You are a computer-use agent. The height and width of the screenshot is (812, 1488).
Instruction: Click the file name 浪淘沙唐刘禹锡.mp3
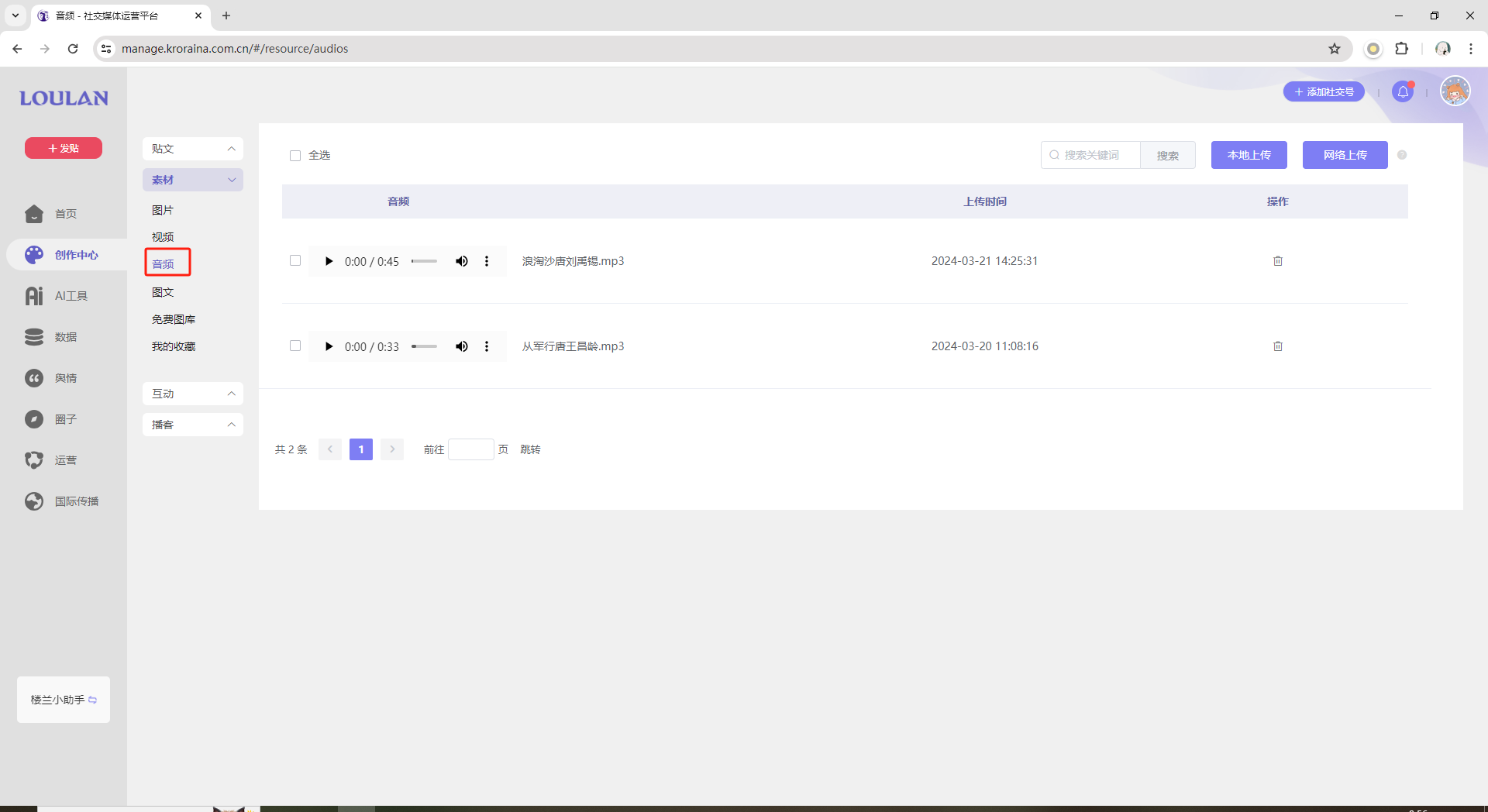click(573, 261)
